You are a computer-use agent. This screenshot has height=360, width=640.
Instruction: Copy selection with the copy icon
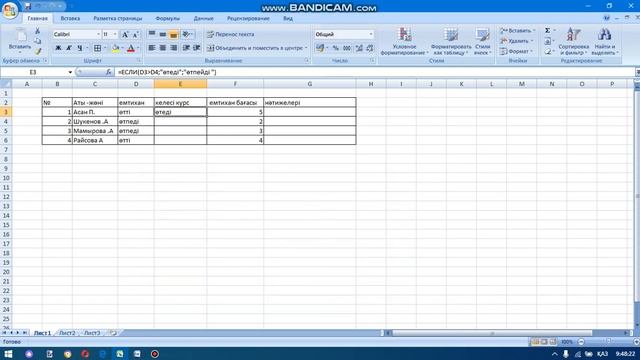[38, 41]
